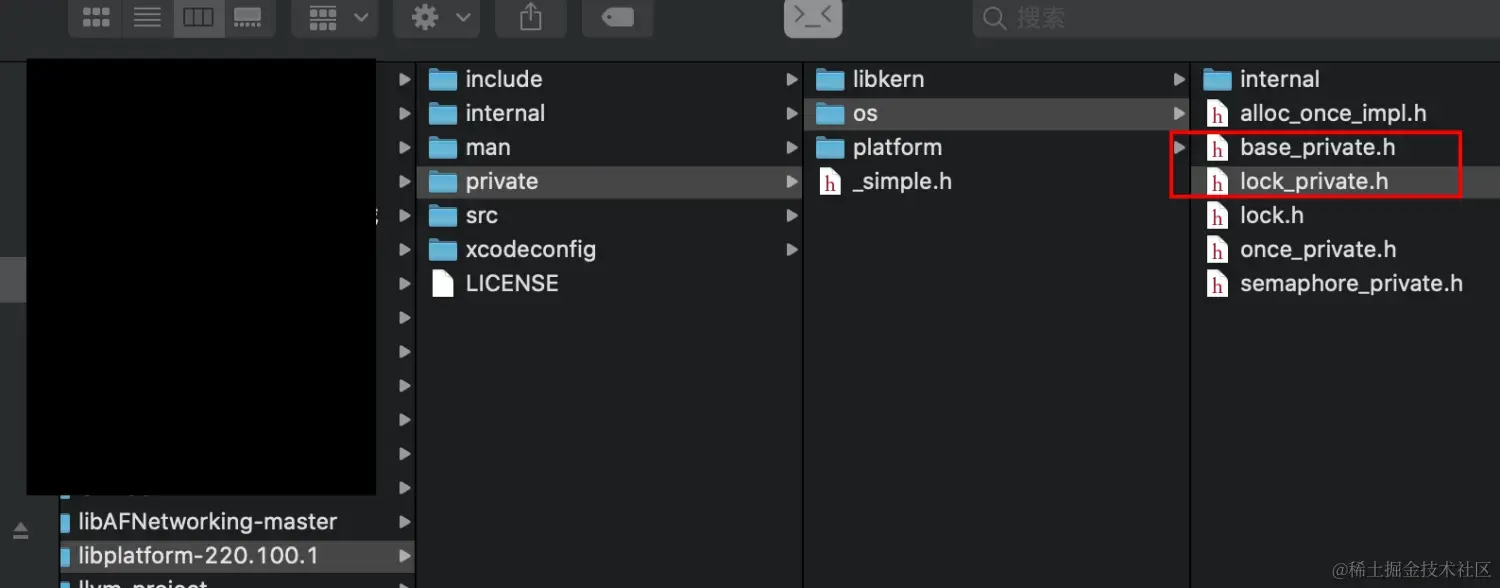Click the eject icon in sidebar
The height and width of the screenshot is (588, 1500).
click(21, 530)
